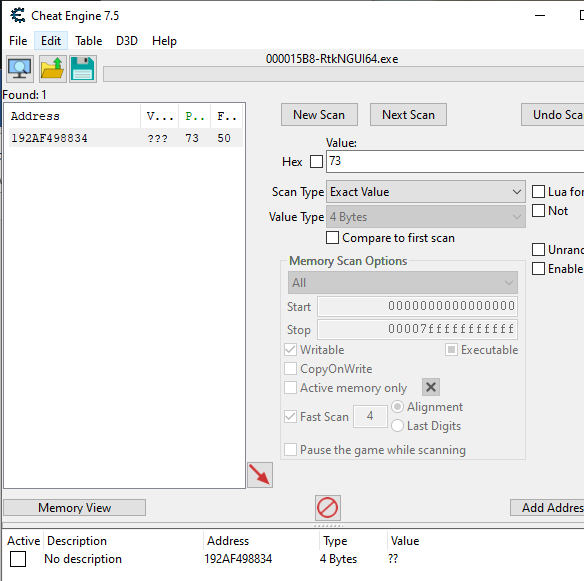Screen dimensions: 584x581
Task: Open the D3D menu
Action: pyautogui.click(x=127, y=41)
